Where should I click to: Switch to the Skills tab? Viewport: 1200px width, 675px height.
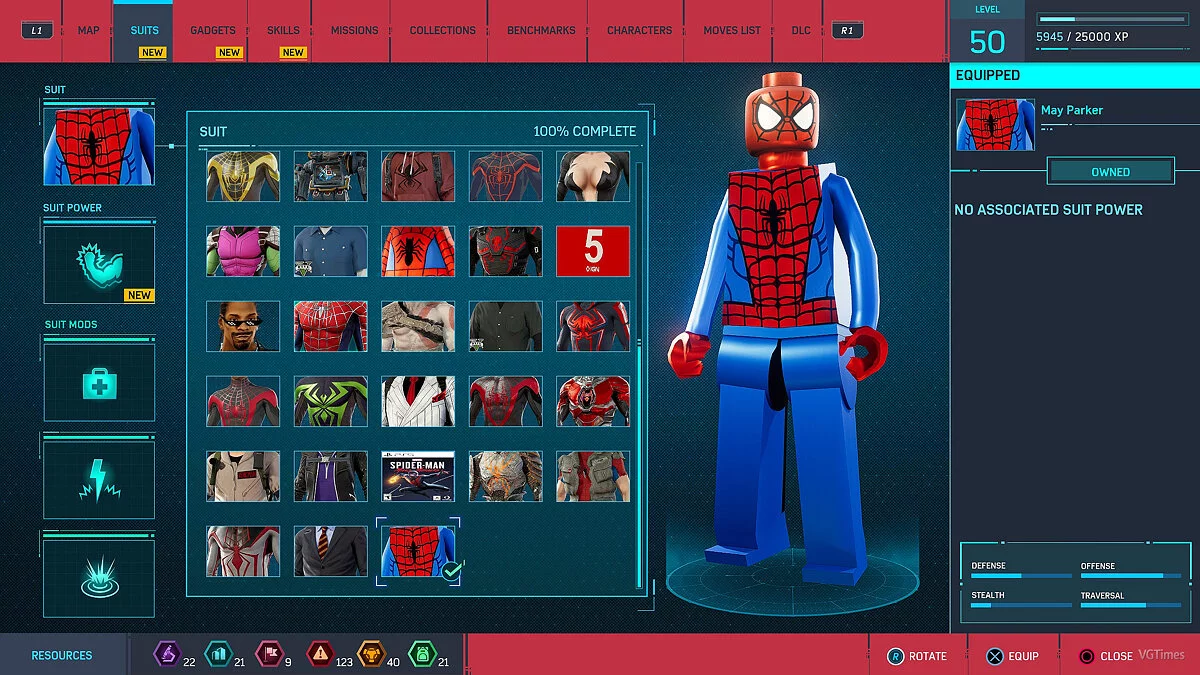tap(281, 29)
